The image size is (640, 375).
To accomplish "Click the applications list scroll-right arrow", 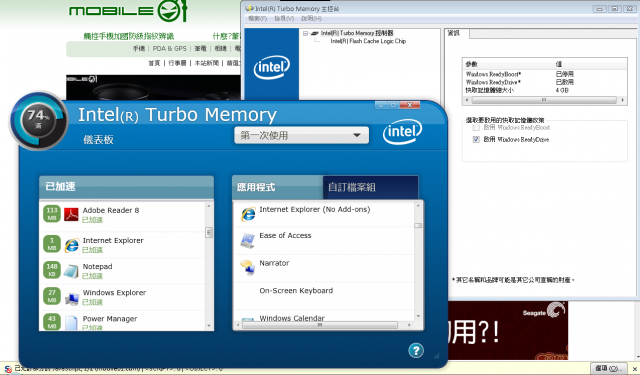I will click(x=409, y=325).
